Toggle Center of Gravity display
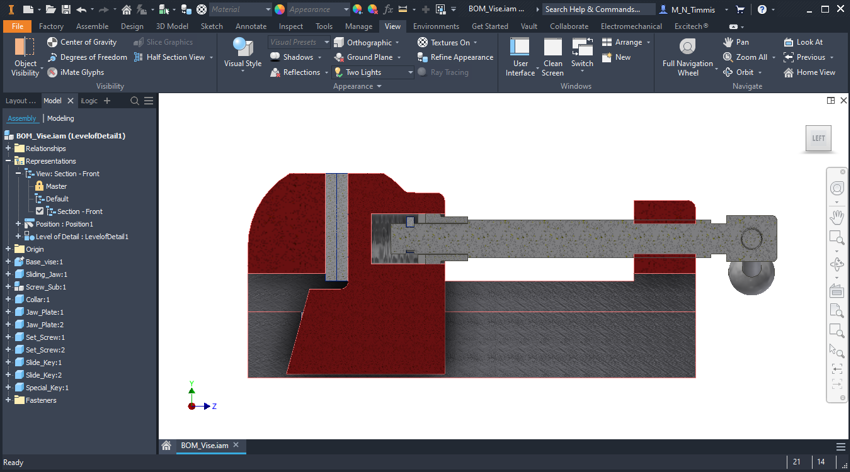Viewport: 850px width, 472px height. [x=82, y=42]
